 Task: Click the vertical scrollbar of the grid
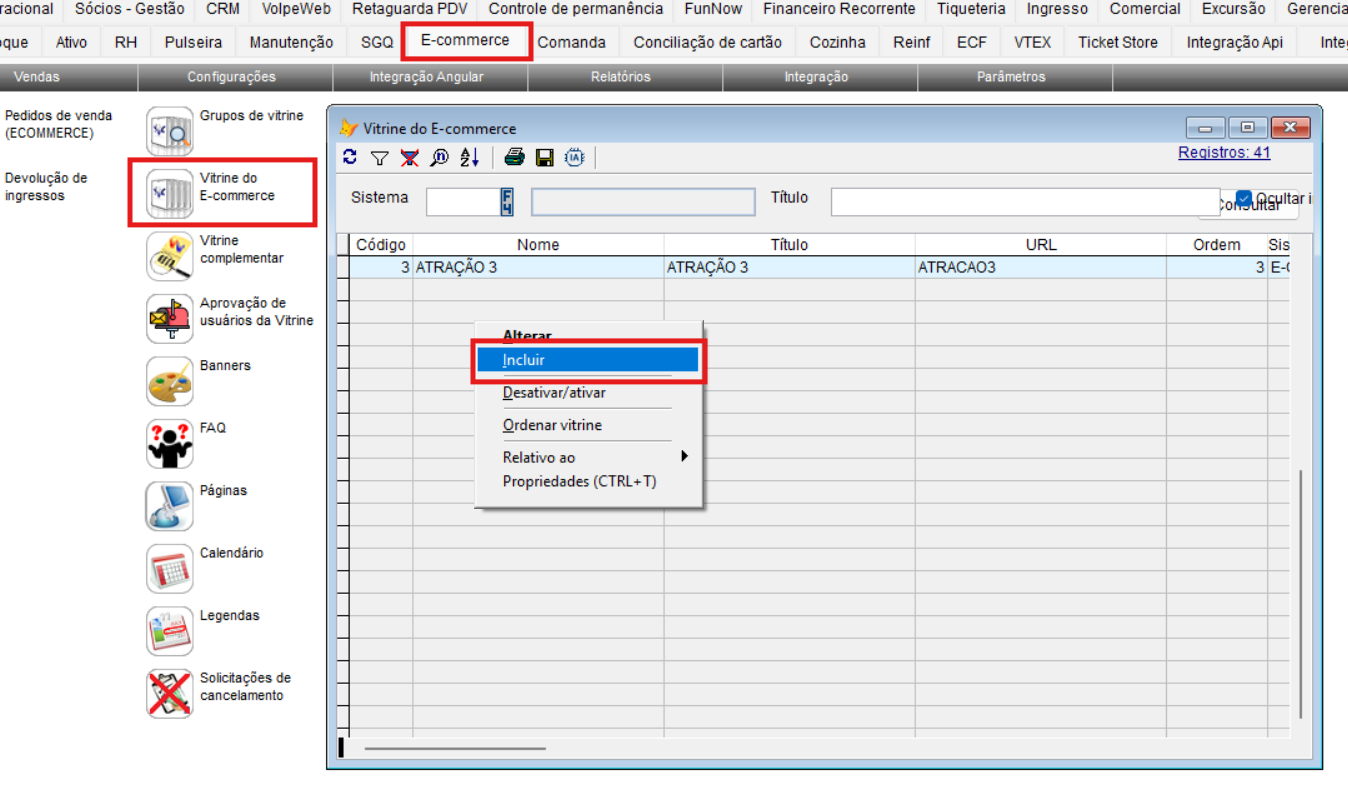coord(1300,594)
